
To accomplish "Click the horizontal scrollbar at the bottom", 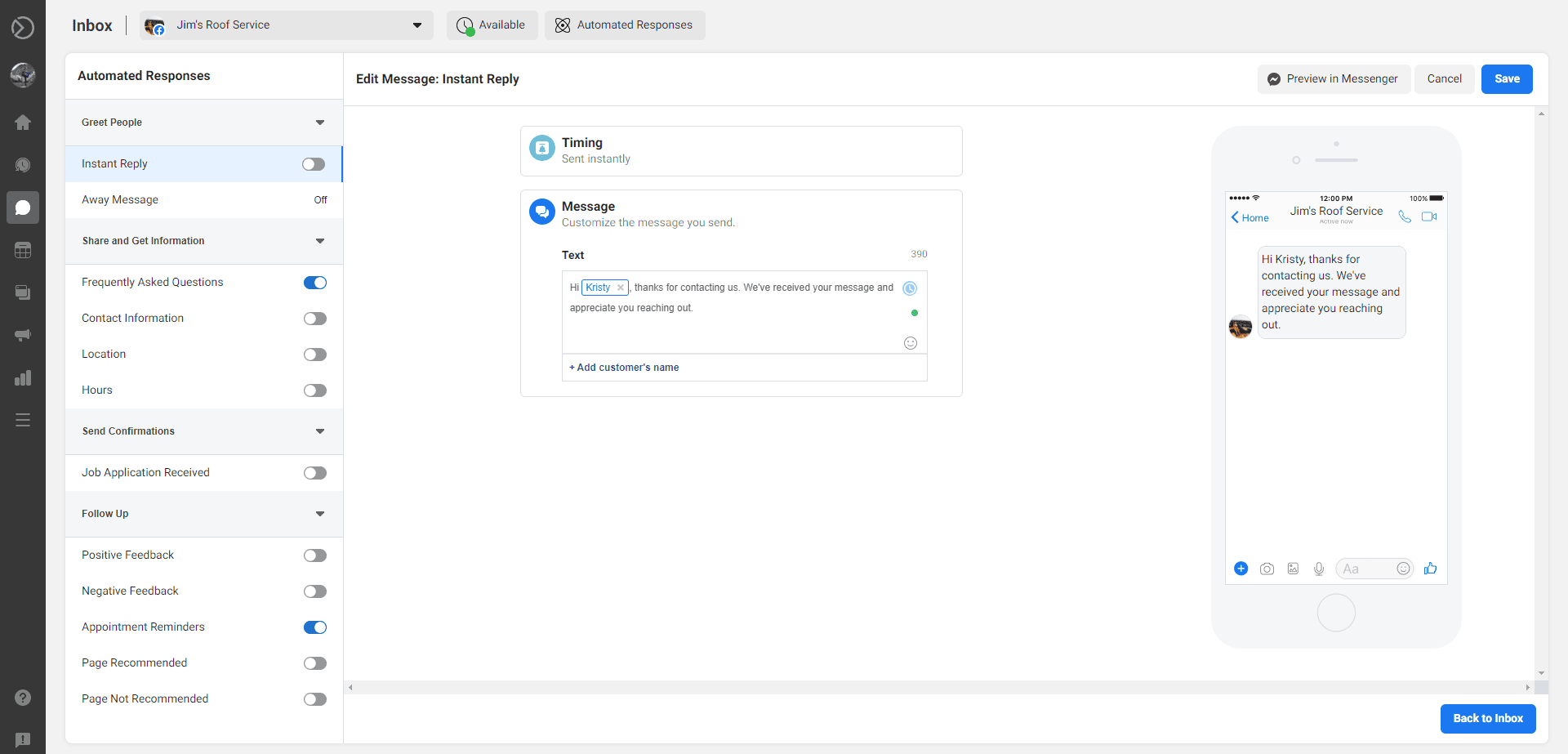I will click(x=939, y=688).
